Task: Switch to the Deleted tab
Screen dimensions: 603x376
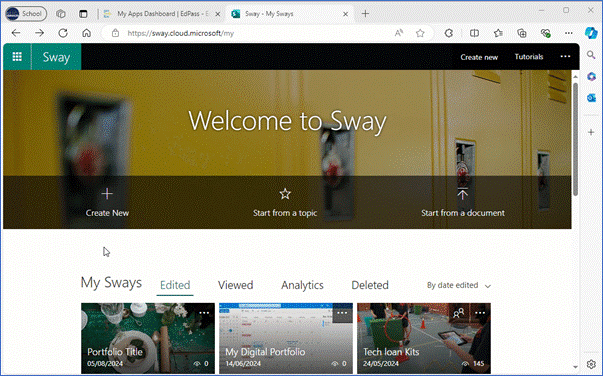Action: point(370,285)
